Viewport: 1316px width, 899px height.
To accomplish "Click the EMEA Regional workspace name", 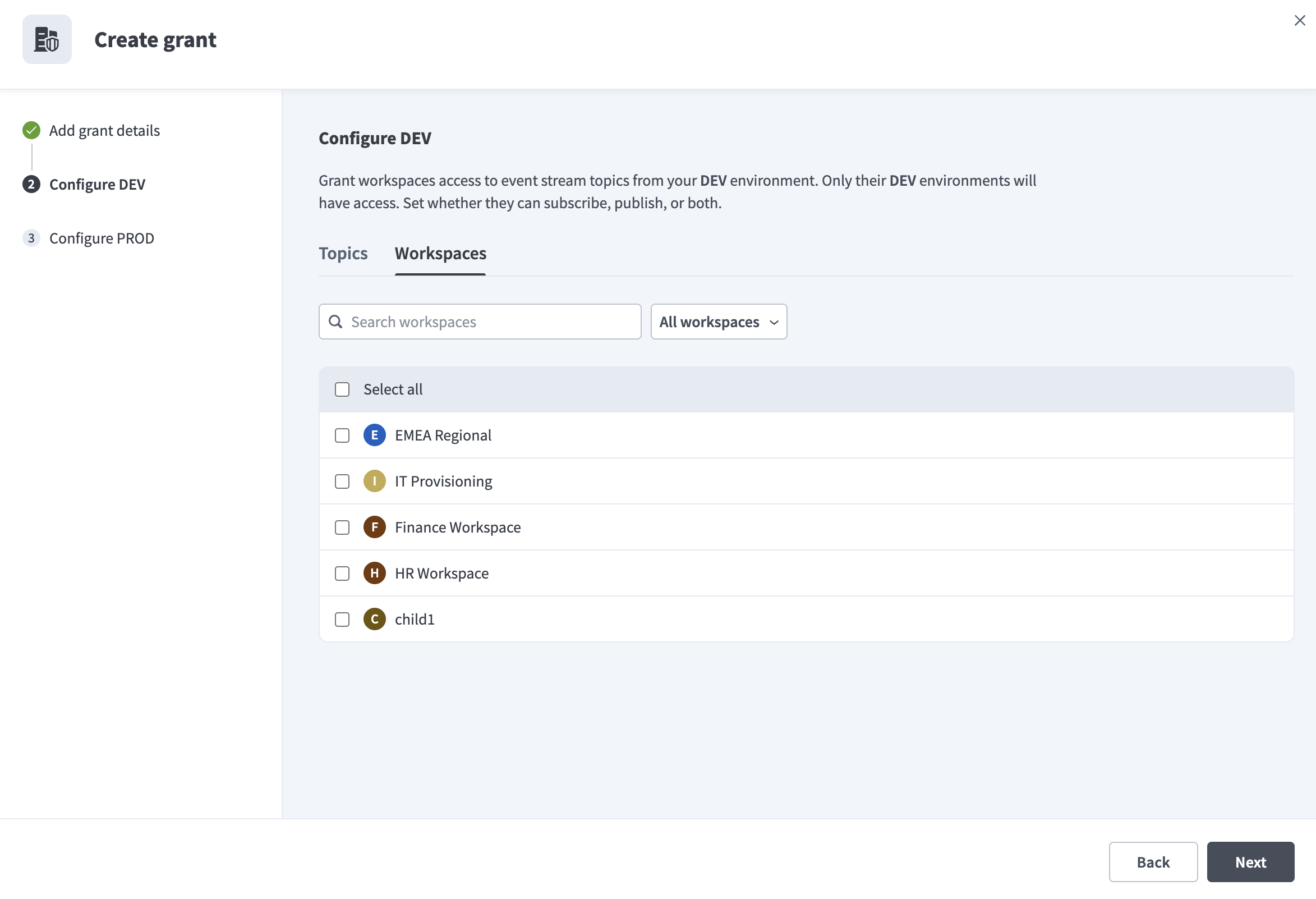I will pyautogui.click(x=443, y=435).
